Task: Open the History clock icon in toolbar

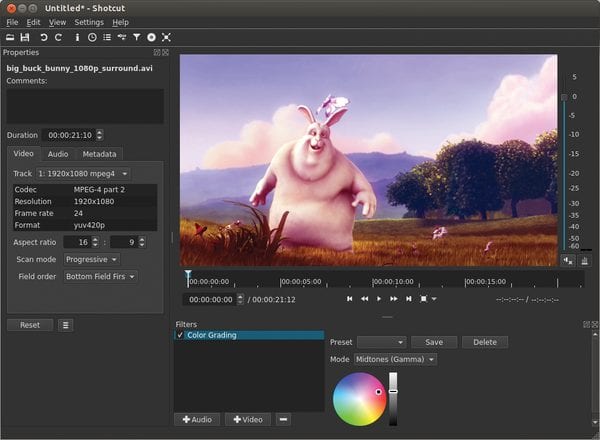Action: [x=92, y=37]
